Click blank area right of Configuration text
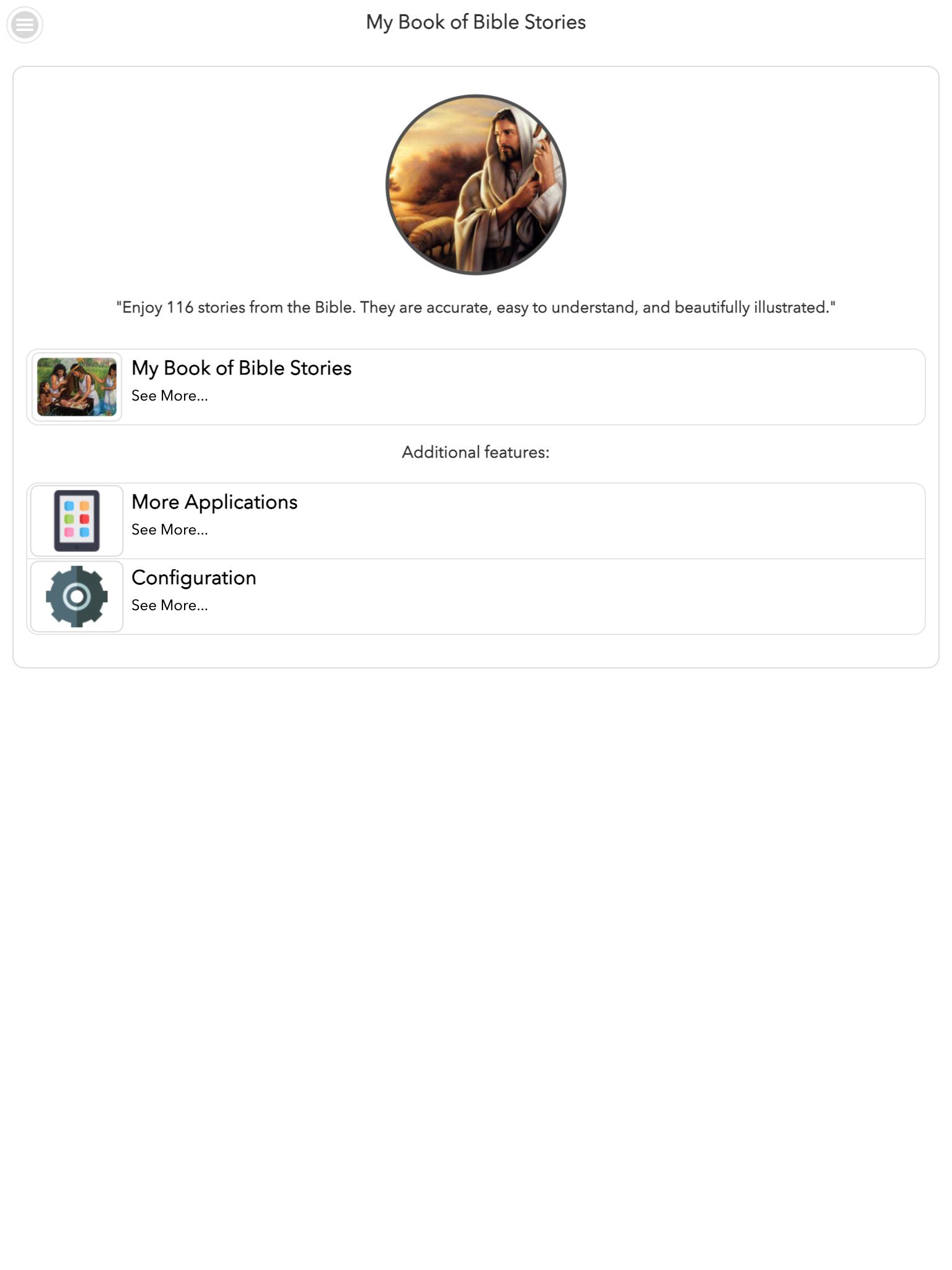The height and width of the screenshot is (1270, 952). [x=589, y=597]
